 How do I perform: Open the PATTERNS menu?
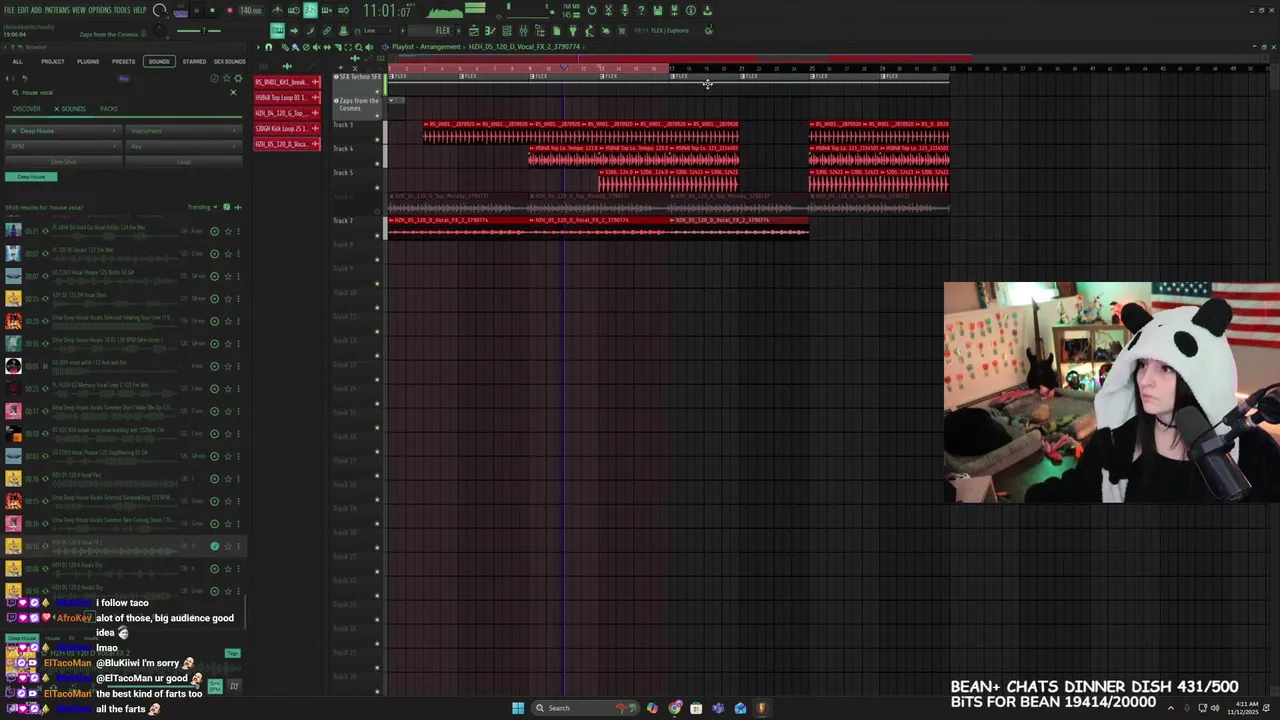click(x=57, y=10)
